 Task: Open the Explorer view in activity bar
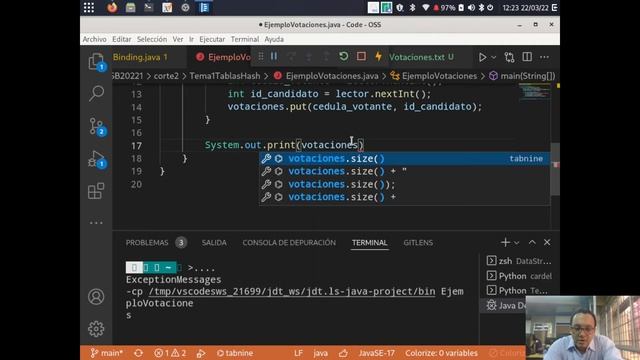(96, 62)
